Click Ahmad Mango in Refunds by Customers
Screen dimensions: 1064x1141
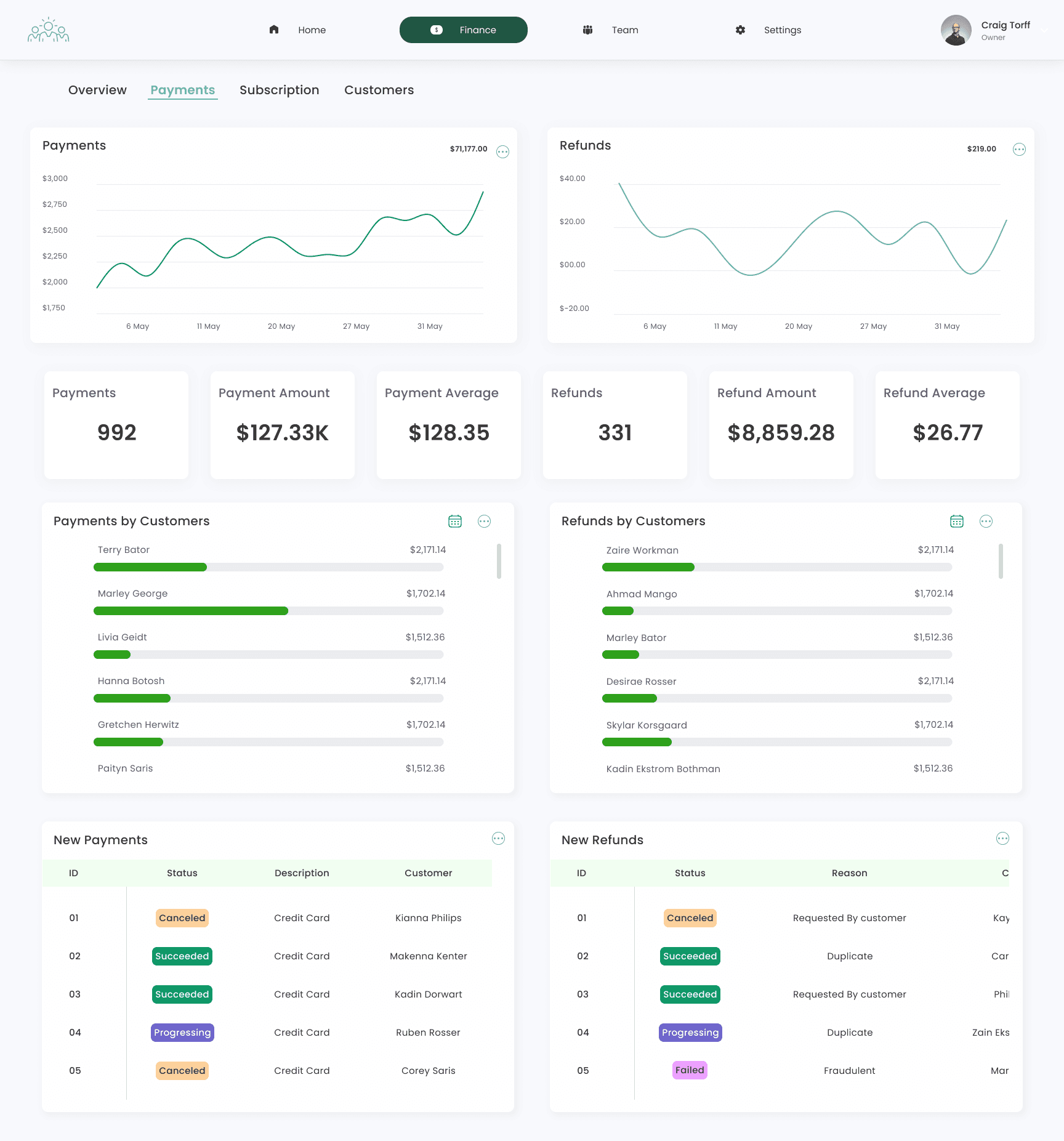tap(642, 594)
